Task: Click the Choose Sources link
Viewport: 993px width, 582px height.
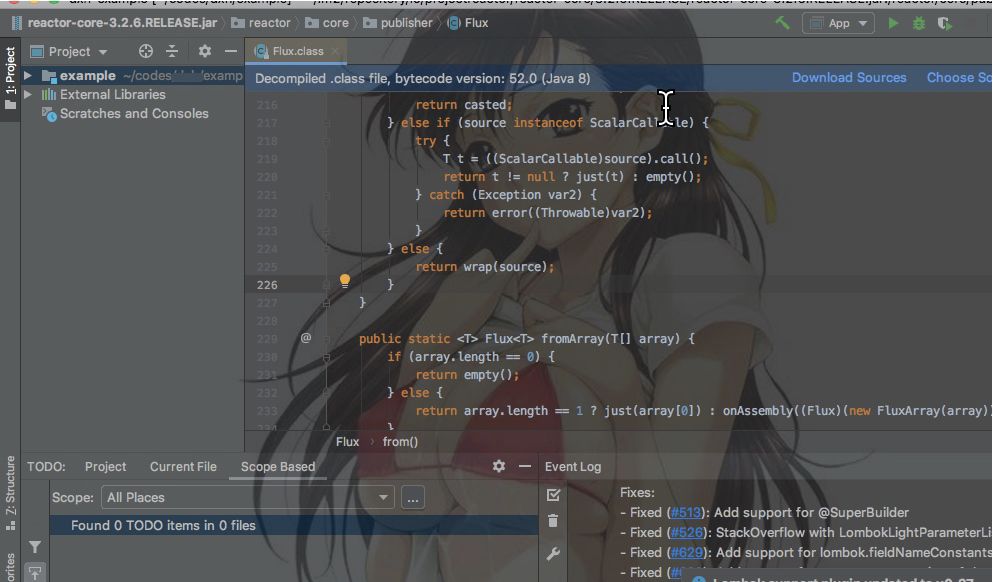Action: (959, 78)
